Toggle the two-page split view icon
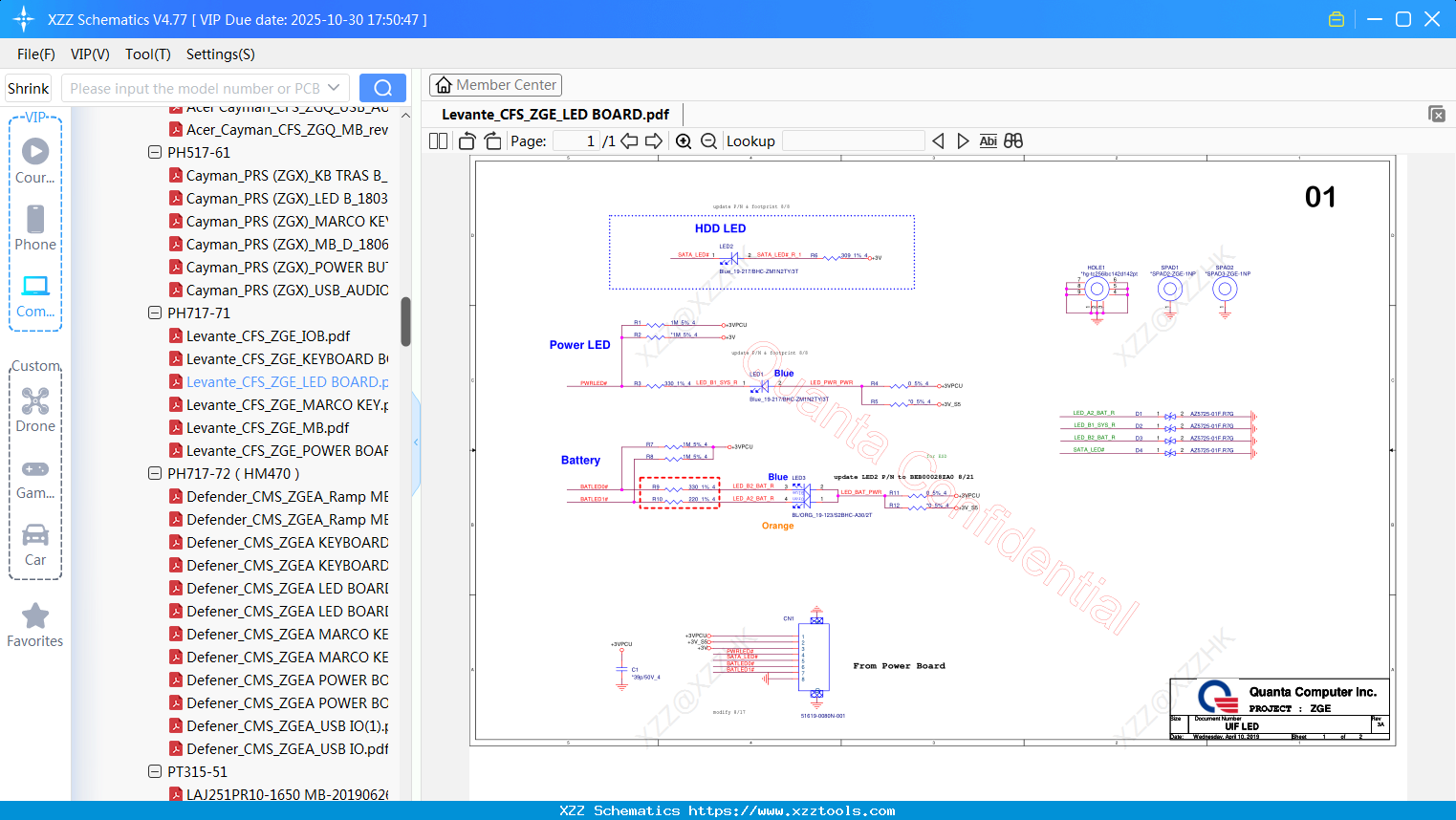Screen dimensions: 1456x820 pos(438,141)
